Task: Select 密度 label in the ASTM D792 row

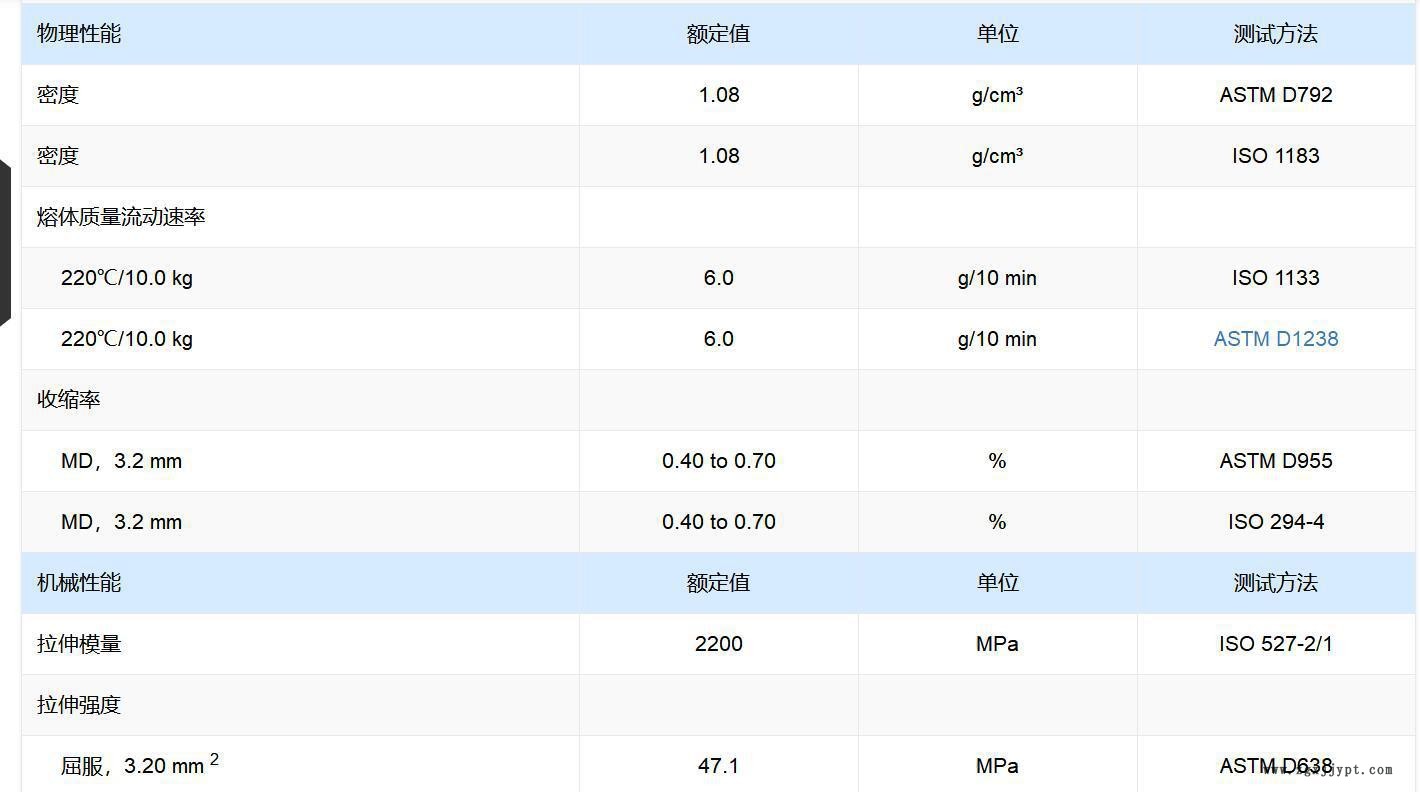Action: tap(58, 95)
